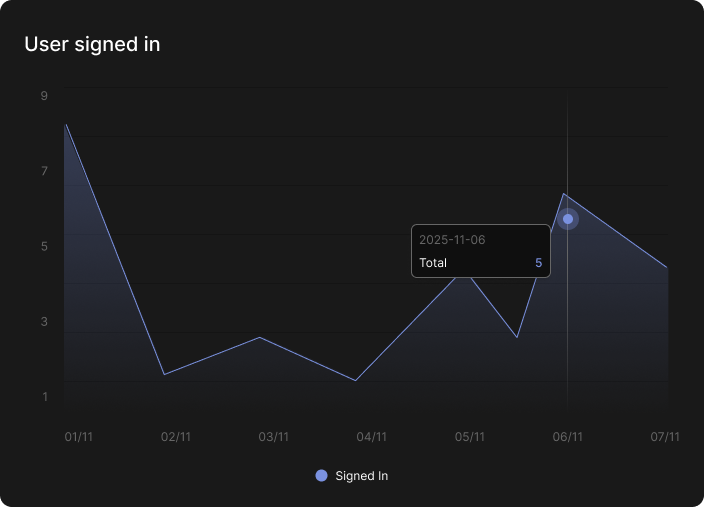Image resolution: width=704 pixels, height=507 pixels.
Task: Click the highlighted data point marker
Action: pyautogui.click(x=568, y=219)
